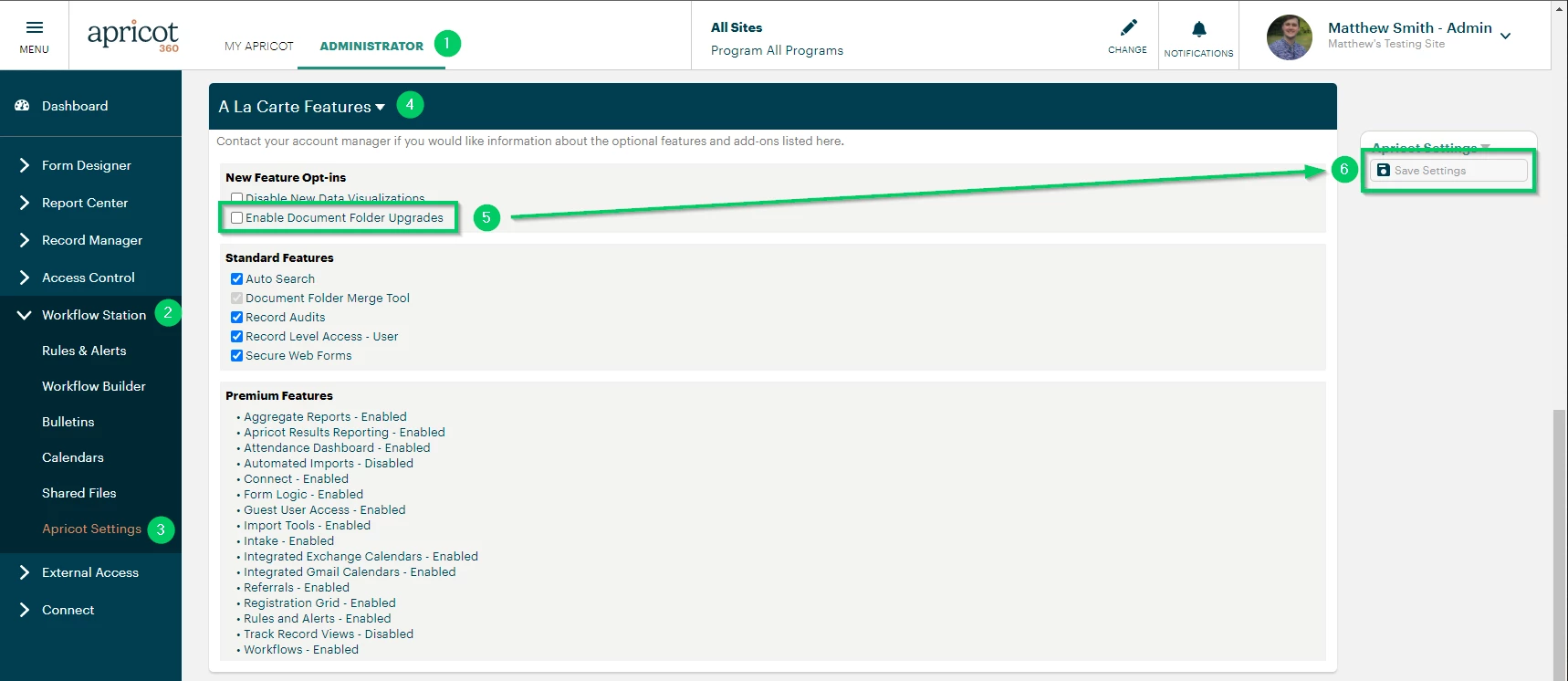Switch to ADMINISTRATOR tab

point(371,46)
